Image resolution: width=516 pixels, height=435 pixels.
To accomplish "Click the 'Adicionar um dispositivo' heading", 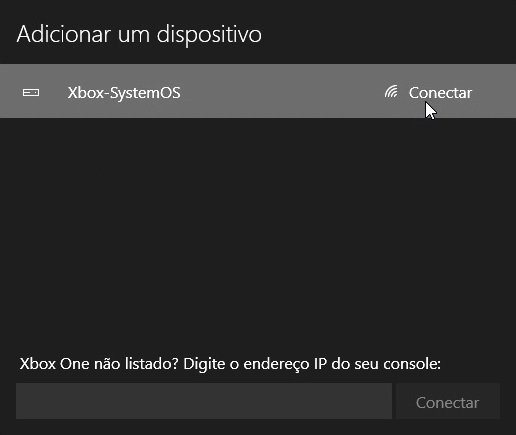I will pyautogui.click(x=139, y=35).
